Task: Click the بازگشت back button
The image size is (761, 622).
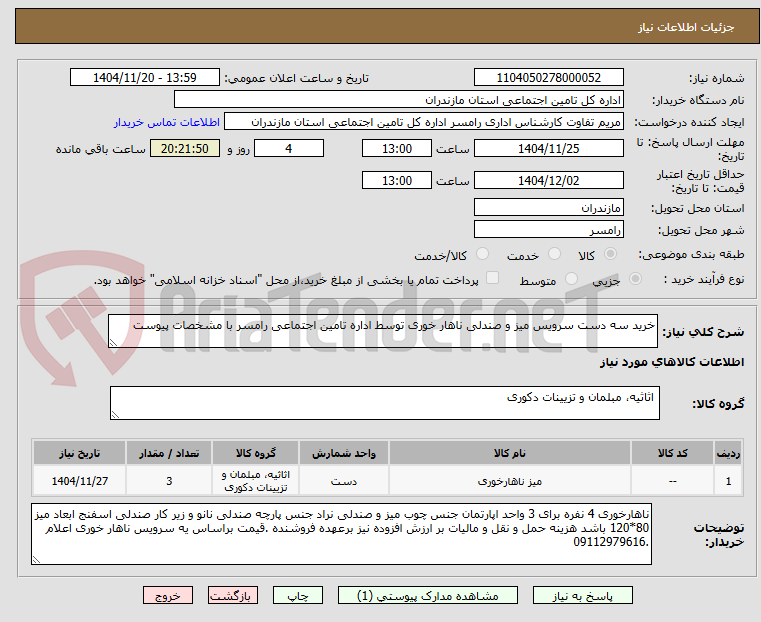Action: click(233, 595)
